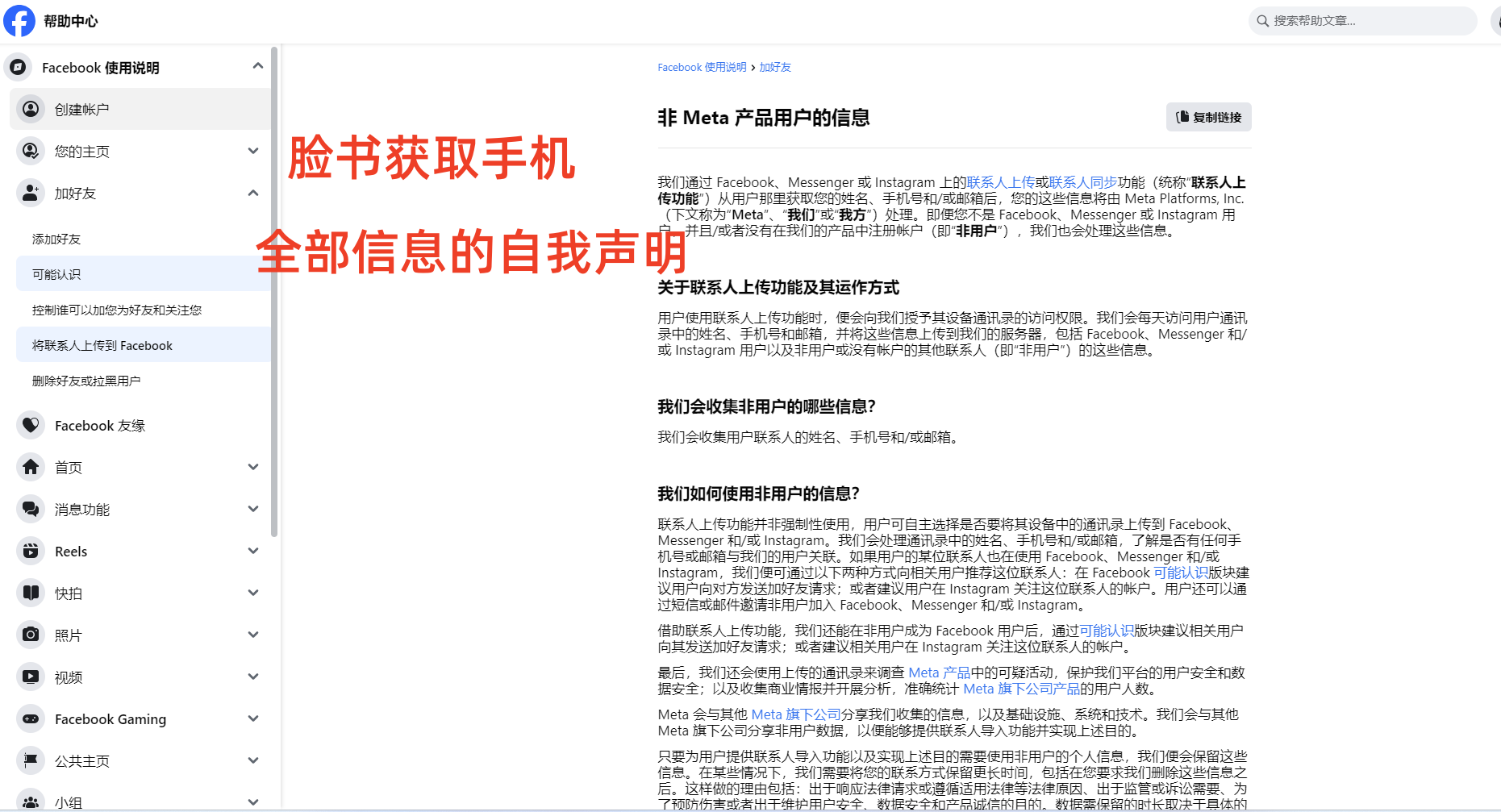Open the Meta 旗下公司产品 link
This screenshot has height=812, width=1501.
pos(1021,689)
